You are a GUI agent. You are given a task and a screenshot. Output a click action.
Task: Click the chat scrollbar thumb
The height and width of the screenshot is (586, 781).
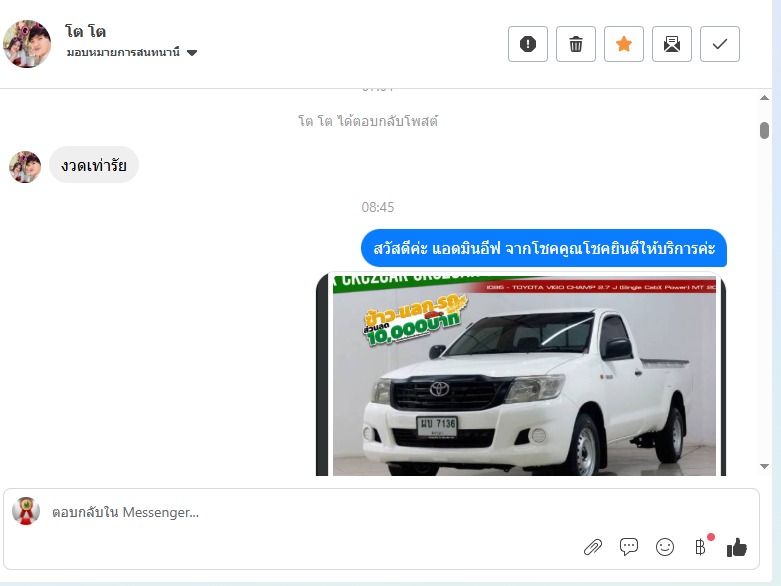(765, 130)
